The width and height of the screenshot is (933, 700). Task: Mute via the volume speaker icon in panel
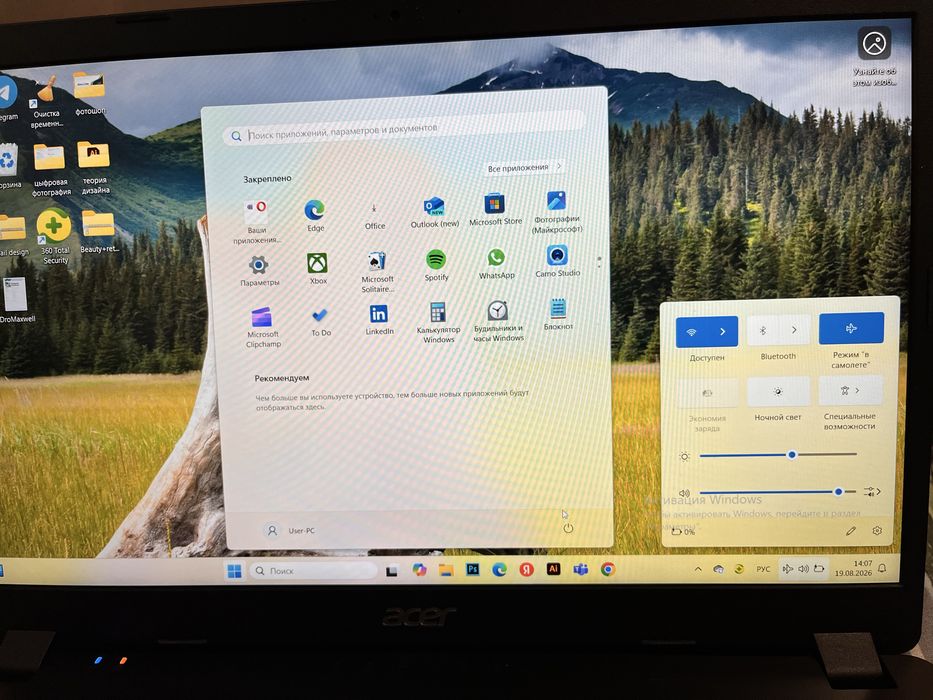tap(684, 493)
